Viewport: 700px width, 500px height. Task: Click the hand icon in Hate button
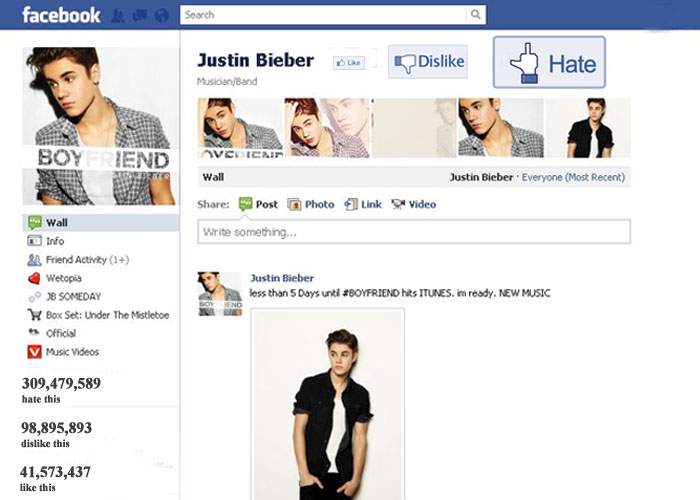525,63
